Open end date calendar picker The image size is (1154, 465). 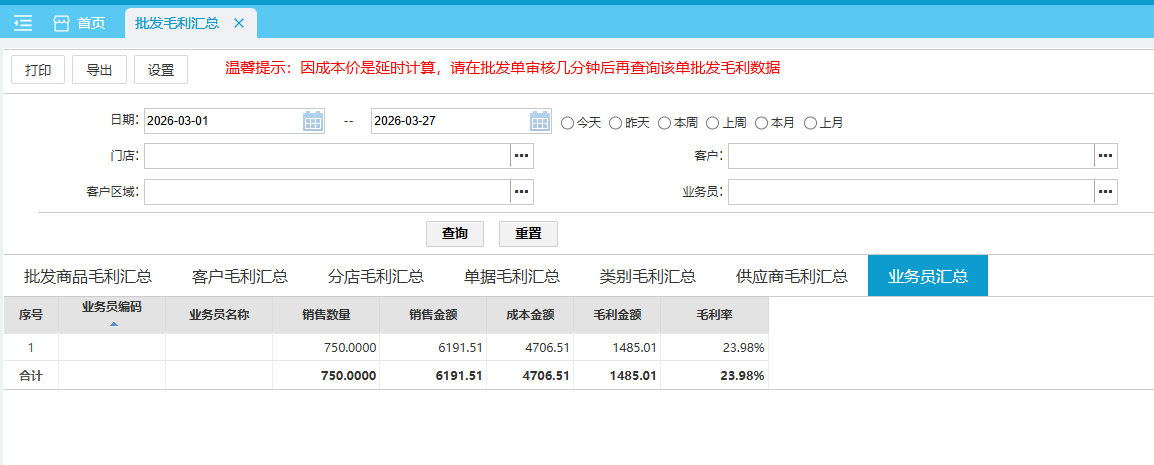tap(540, 121)
